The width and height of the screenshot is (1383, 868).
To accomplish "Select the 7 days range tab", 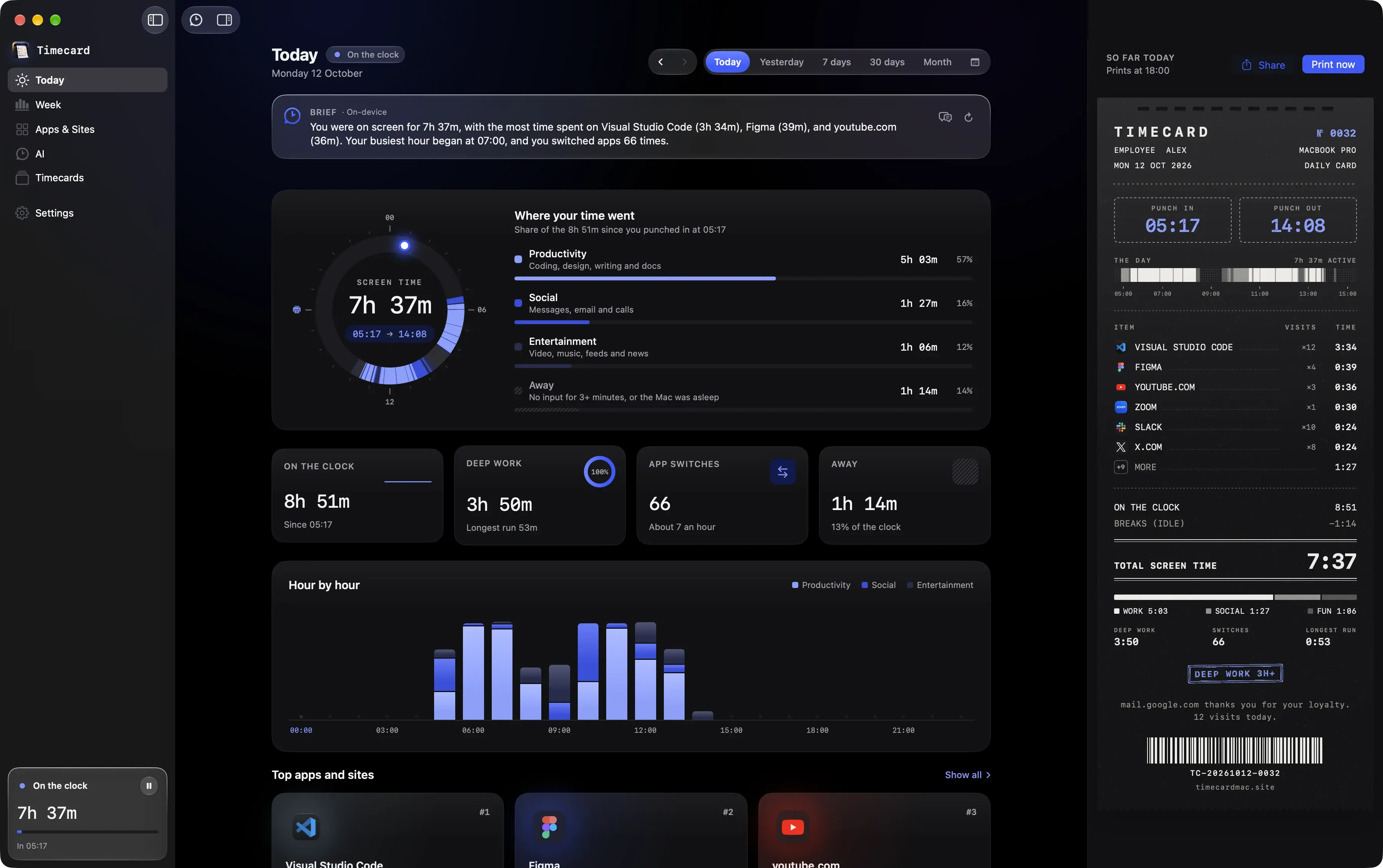I will tap(836, 62).
